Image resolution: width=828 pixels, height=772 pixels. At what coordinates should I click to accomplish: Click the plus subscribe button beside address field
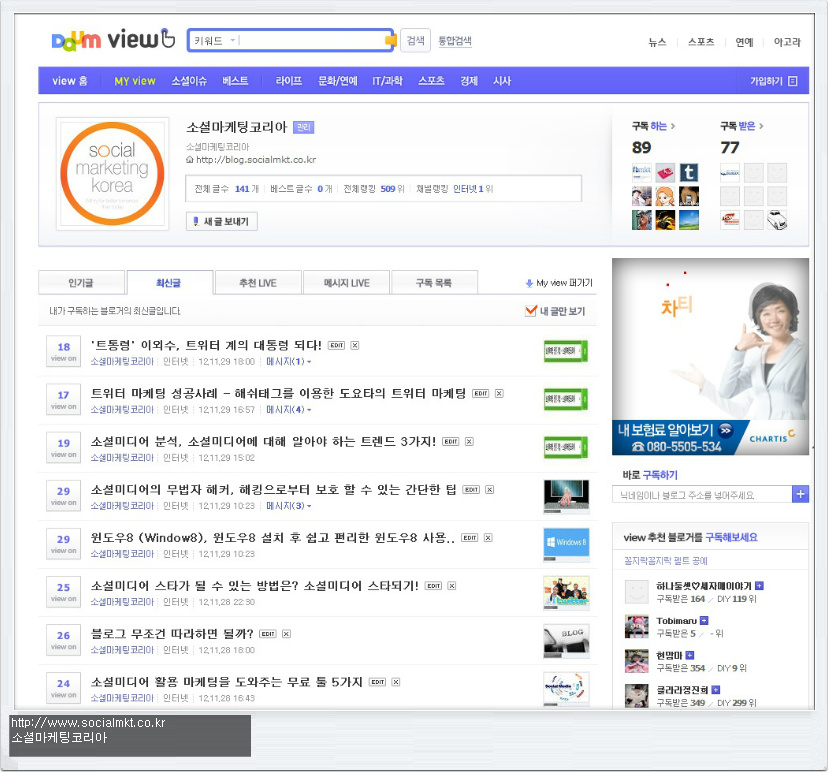point(801,494)
